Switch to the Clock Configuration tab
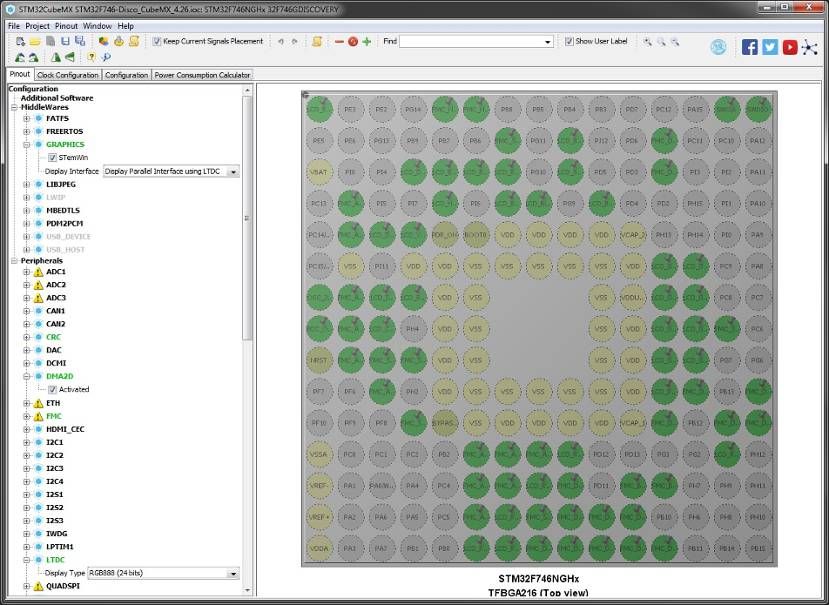 [x=68, y=75]
